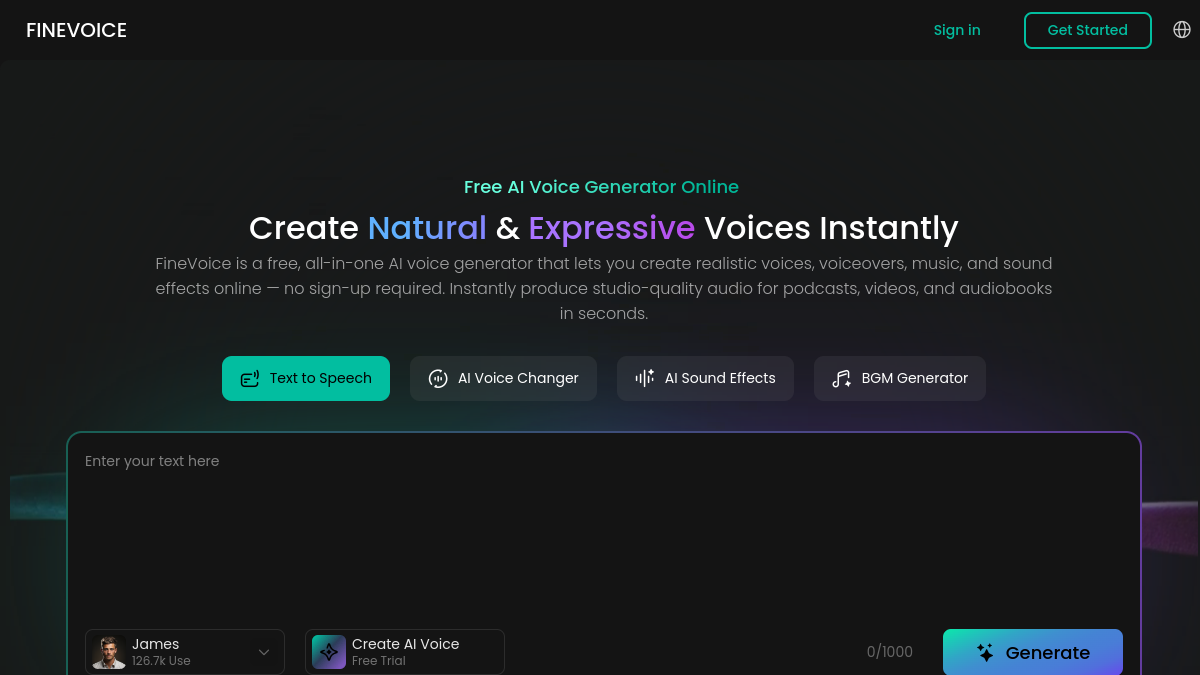Select the Text to Speech tab
The height and width of the screenshot is (675, 1200).
306,378
